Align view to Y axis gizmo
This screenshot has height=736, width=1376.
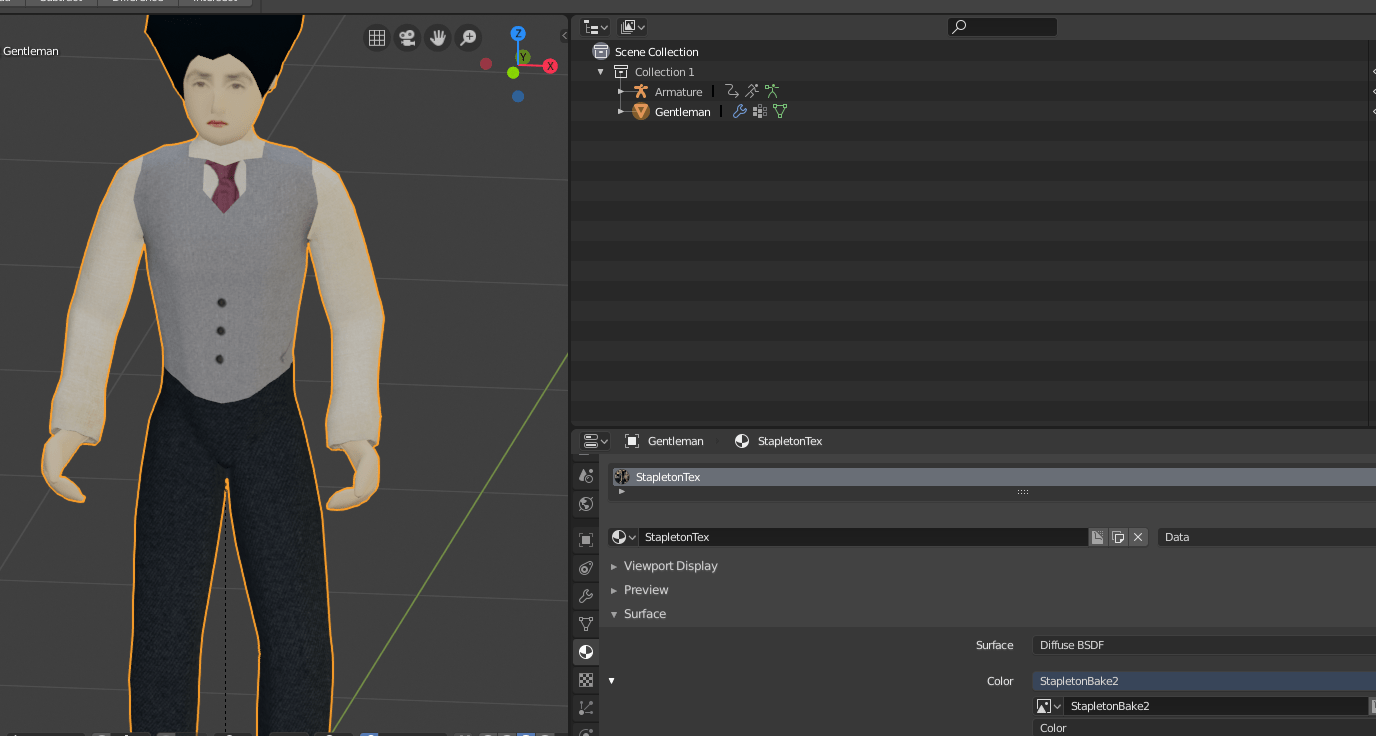(x=523, y=57)
